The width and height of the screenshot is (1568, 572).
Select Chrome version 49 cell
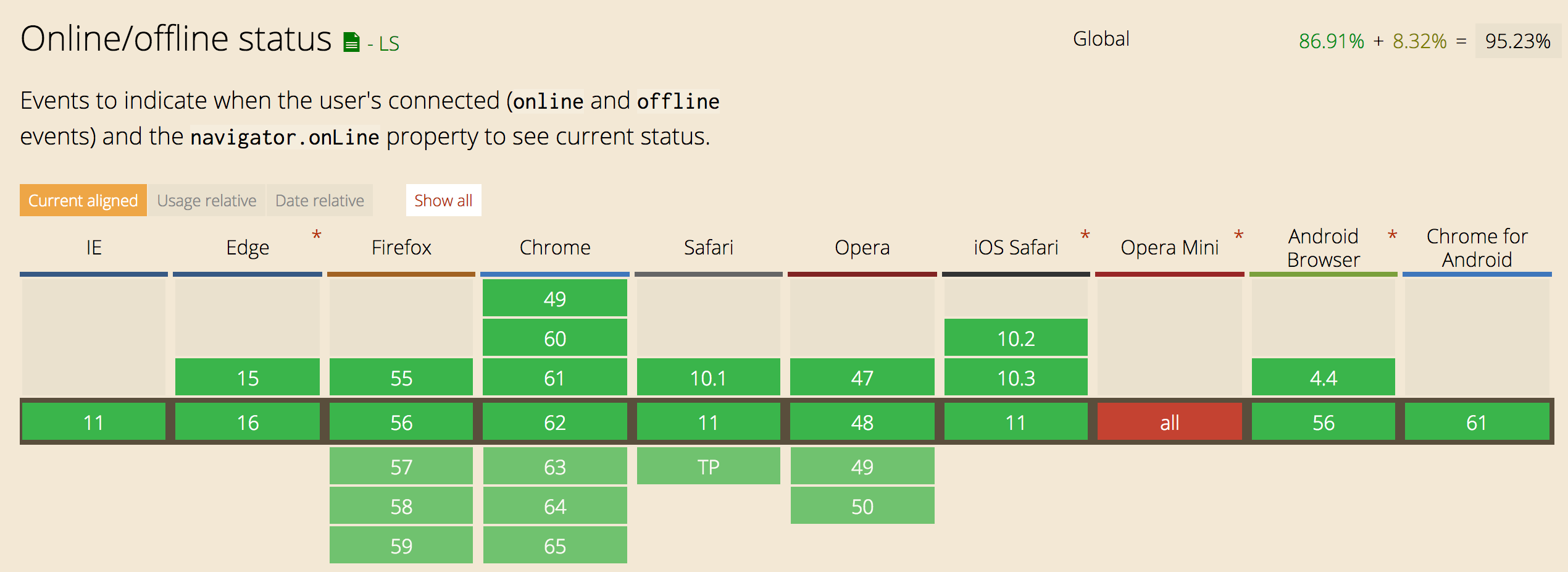(554, 298)
